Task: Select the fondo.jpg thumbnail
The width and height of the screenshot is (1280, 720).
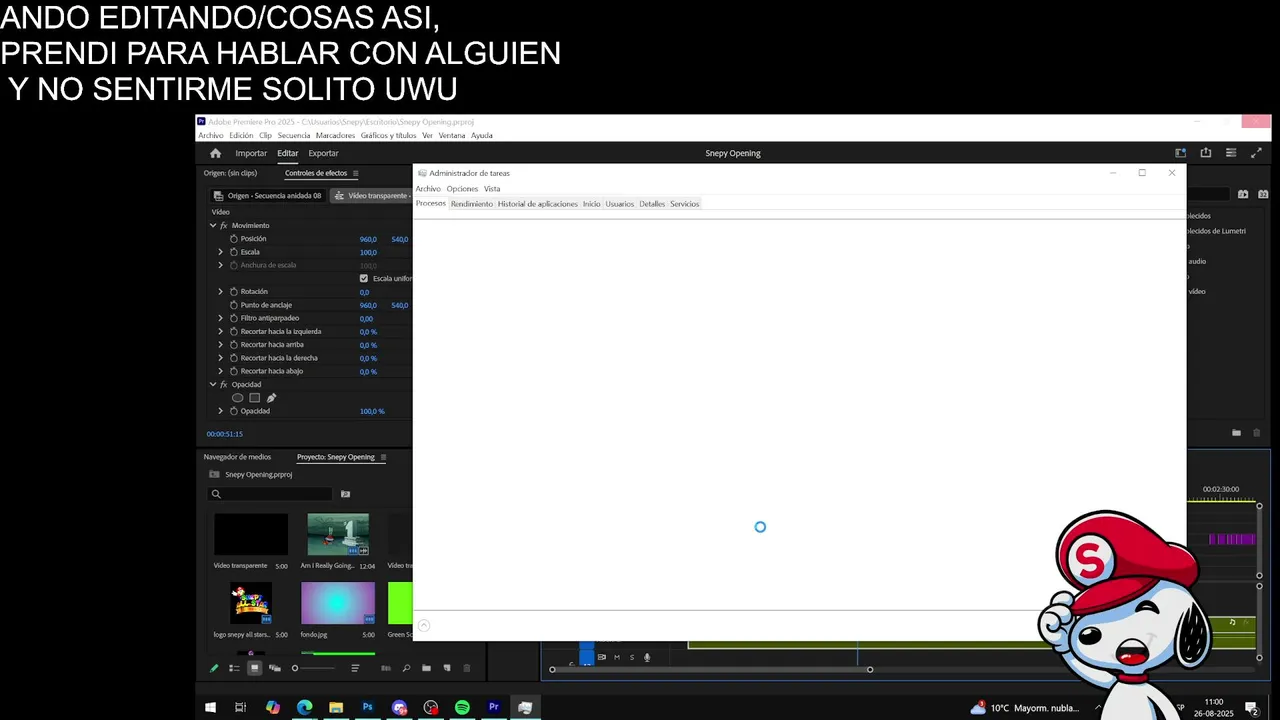Action: (x=338, y=603)
